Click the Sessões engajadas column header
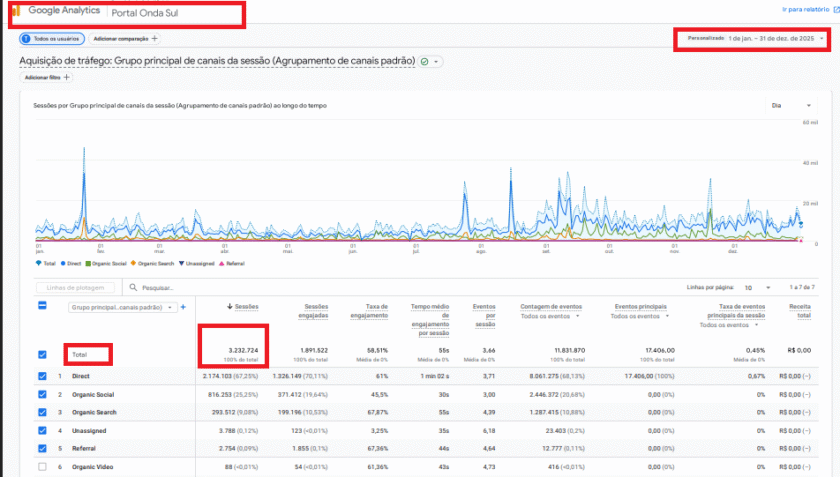840x477 pixels. pyautogui.click(x=313, y=311)
